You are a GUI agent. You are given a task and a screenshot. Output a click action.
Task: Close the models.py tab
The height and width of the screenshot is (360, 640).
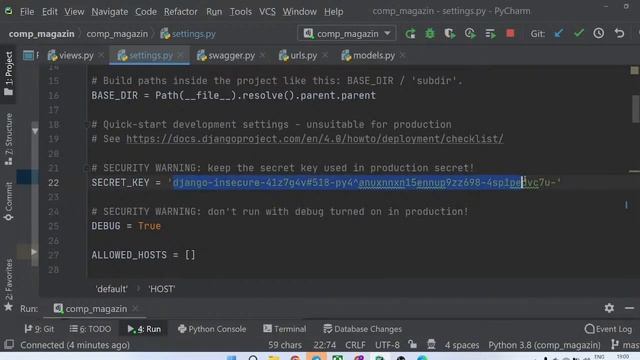[402, 55]
